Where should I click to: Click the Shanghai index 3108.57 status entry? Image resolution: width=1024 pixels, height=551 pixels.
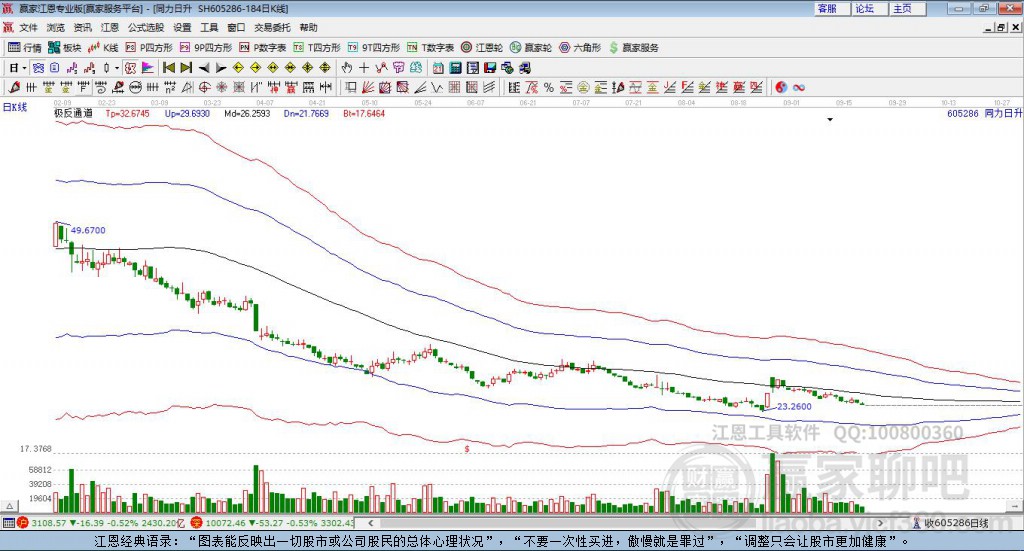(101, 523)
